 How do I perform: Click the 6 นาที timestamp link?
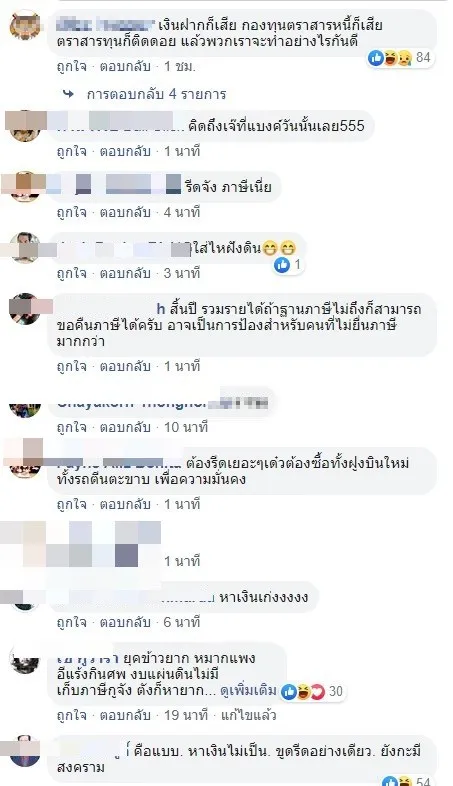[182, 622]
